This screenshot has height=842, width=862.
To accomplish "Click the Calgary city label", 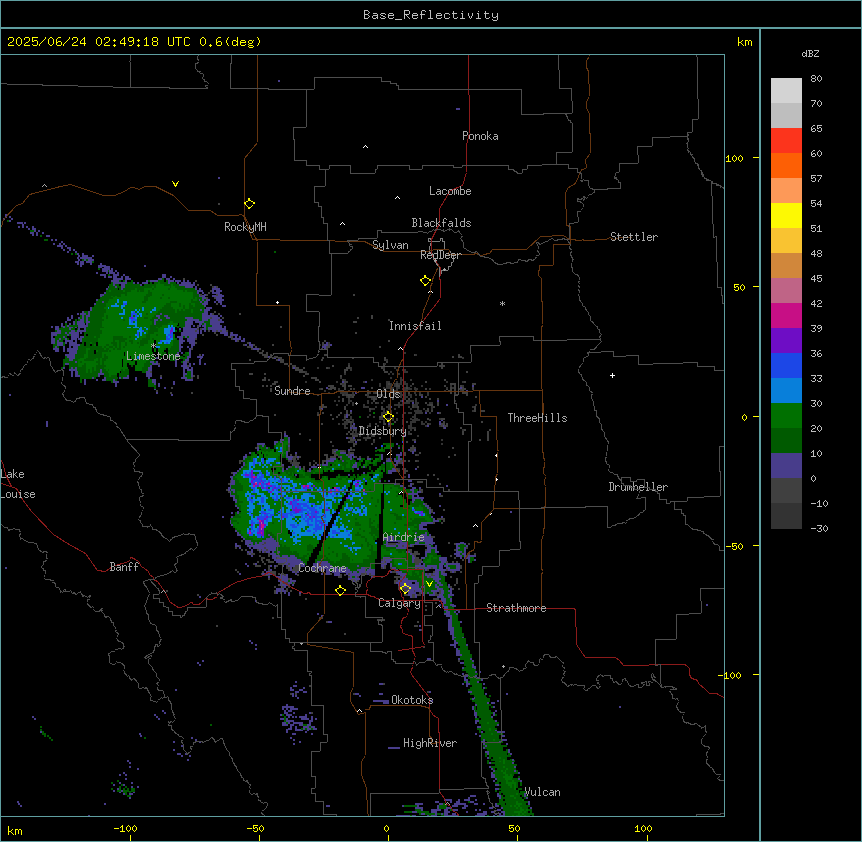I will coord(399,603).
